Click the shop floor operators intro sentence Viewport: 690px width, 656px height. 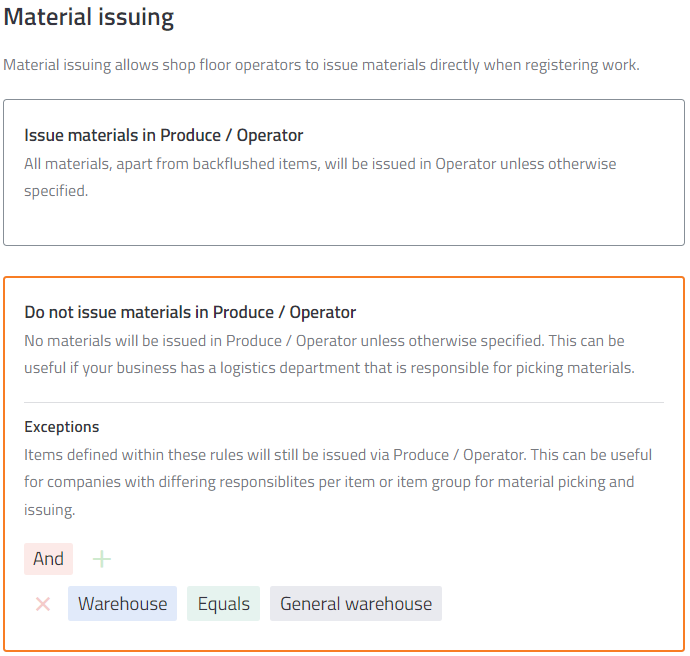[x=321, y=65]
